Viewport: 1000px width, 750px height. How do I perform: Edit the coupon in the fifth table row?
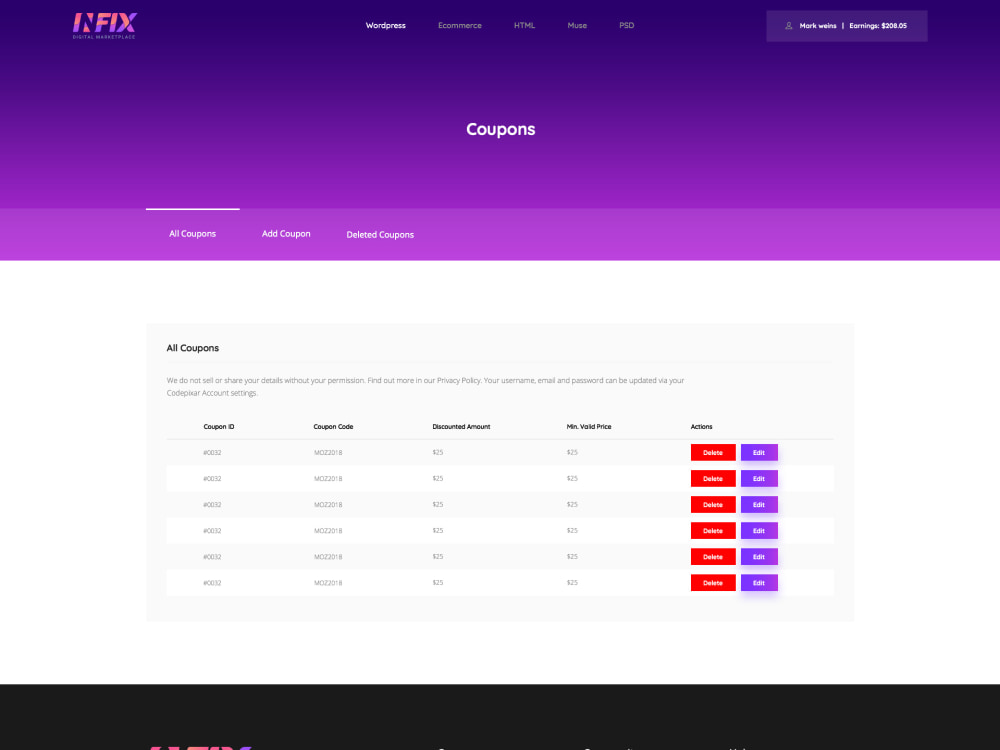pyautogui.click(x=758, y=557)
